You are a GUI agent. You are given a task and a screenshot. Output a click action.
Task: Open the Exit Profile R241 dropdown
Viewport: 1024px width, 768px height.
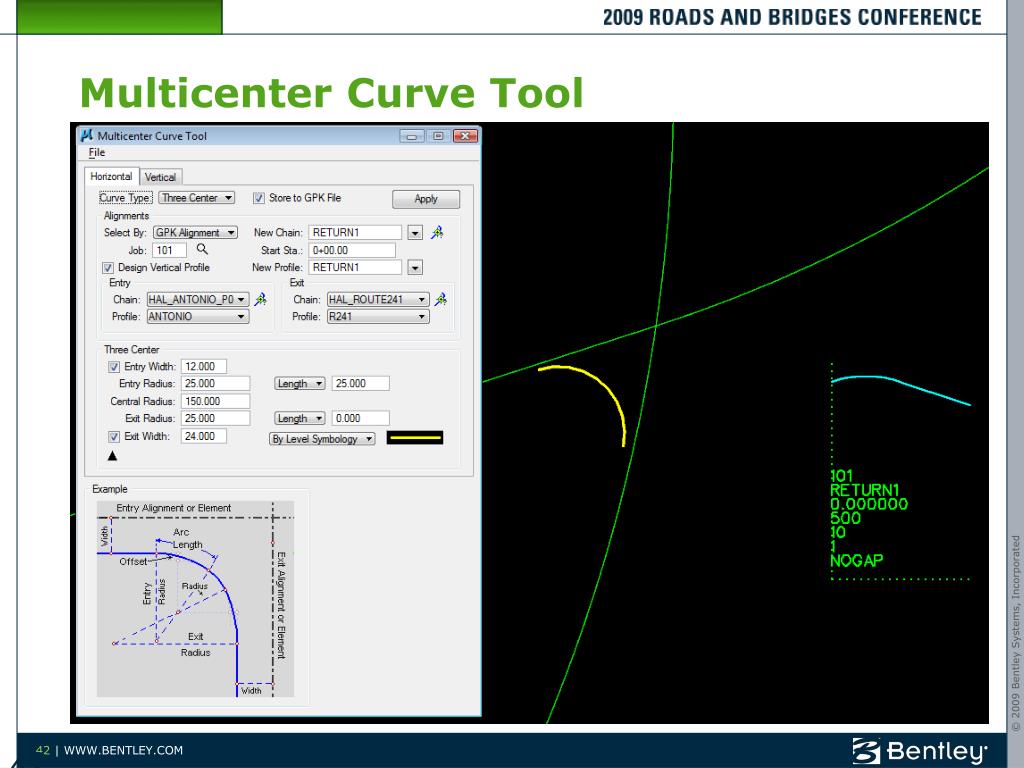(x=378, y=316)
